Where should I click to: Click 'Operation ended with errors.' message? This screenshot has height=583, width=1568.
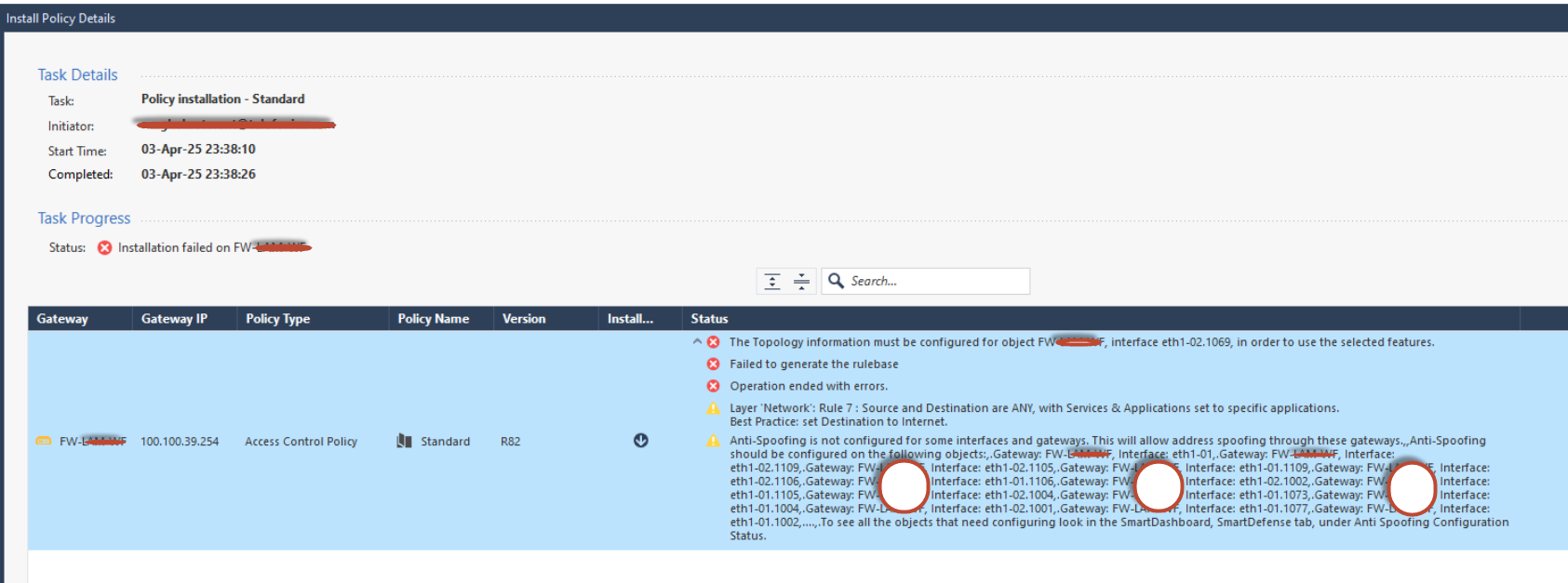[809, 386]
